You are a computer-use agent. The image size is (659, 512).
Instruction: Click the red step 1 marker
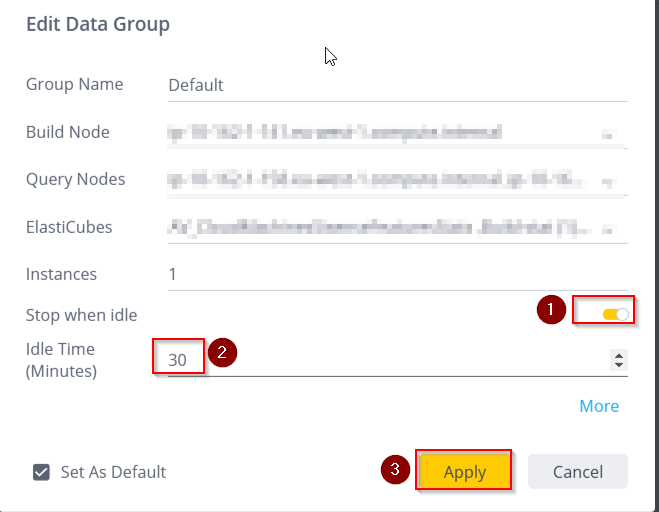click(x=552, y=310)
